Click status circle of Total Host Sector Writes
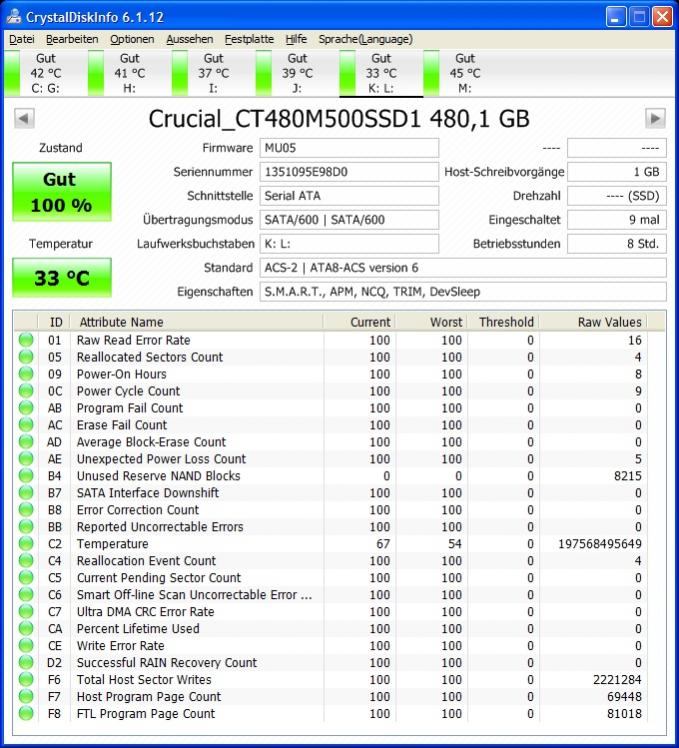Screen dimensions: 679x748 pos(26,679)
